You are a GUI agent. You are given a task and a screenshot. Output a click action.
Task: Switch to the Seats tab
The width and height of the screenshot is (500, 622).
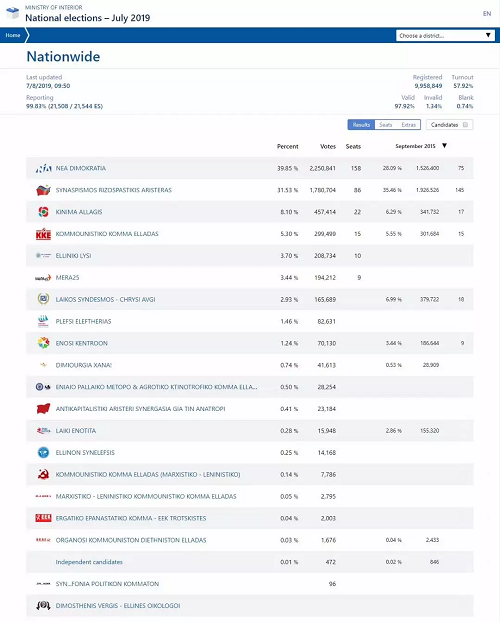385,125
